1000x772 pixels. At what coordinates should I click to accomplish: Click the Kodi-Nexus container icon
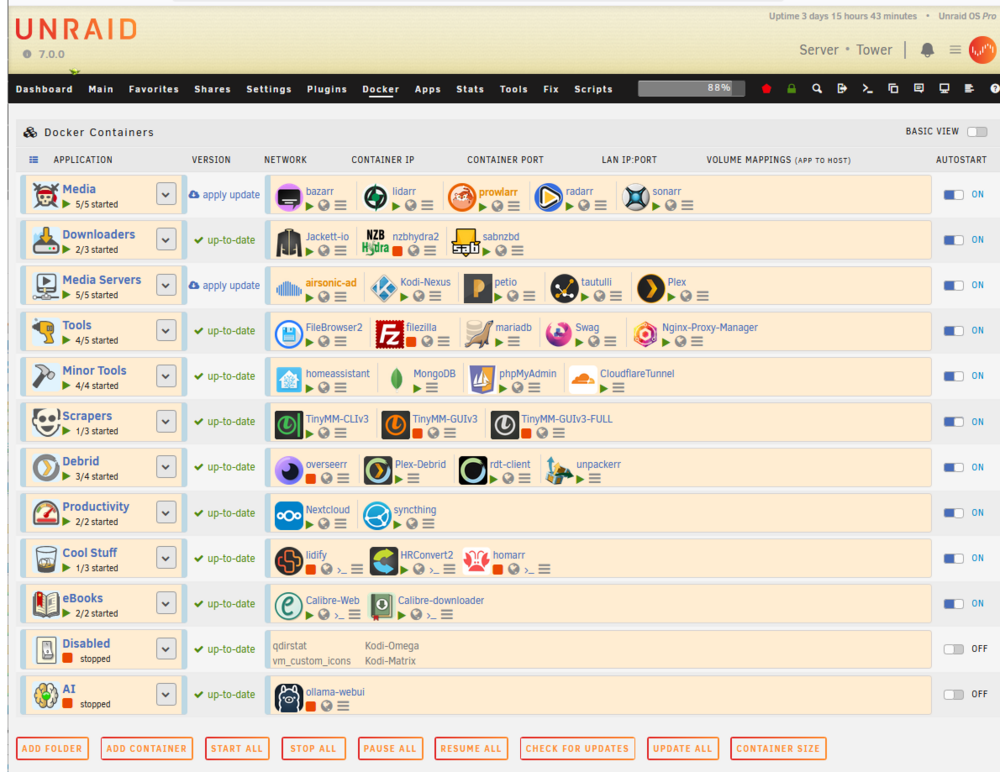[383, 288]
